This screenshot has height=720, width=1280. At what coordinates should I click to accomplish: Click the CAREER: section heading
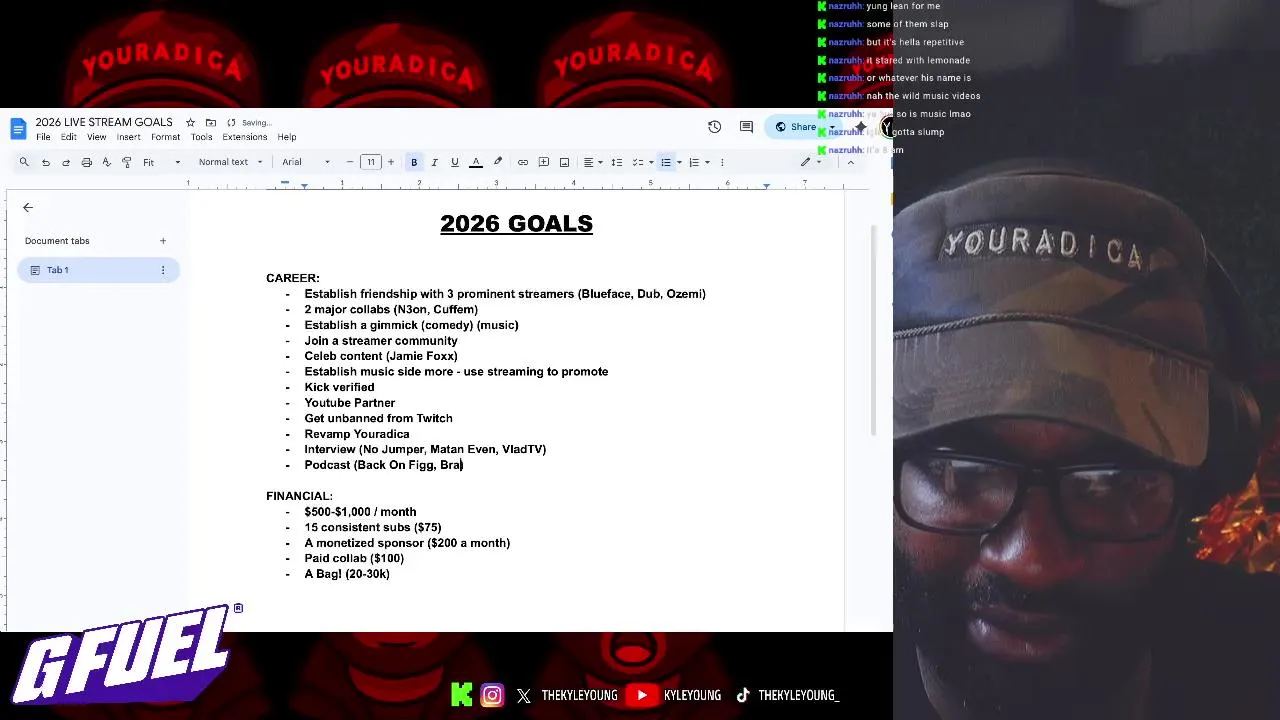[x=293, y=278]
